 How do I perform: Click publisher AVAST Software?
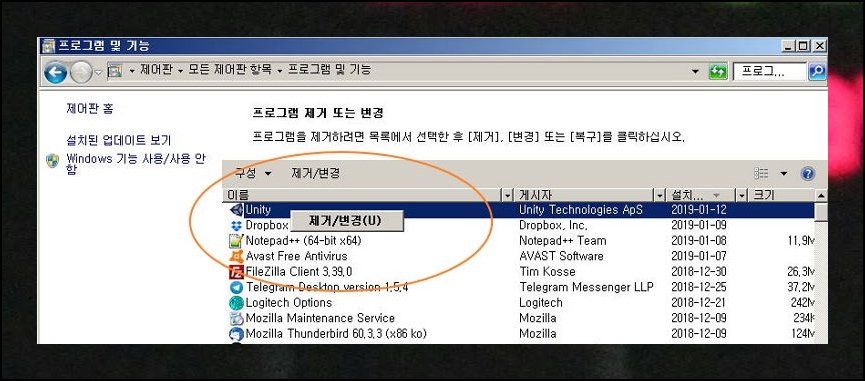(561, 256)
